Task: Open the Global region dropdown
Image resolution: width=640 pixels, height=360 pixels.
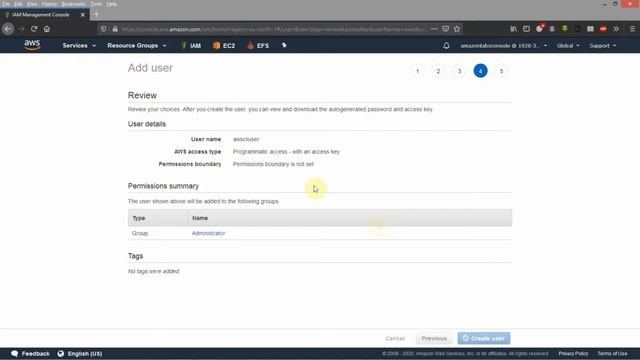Action: click(x=568, y=46)
